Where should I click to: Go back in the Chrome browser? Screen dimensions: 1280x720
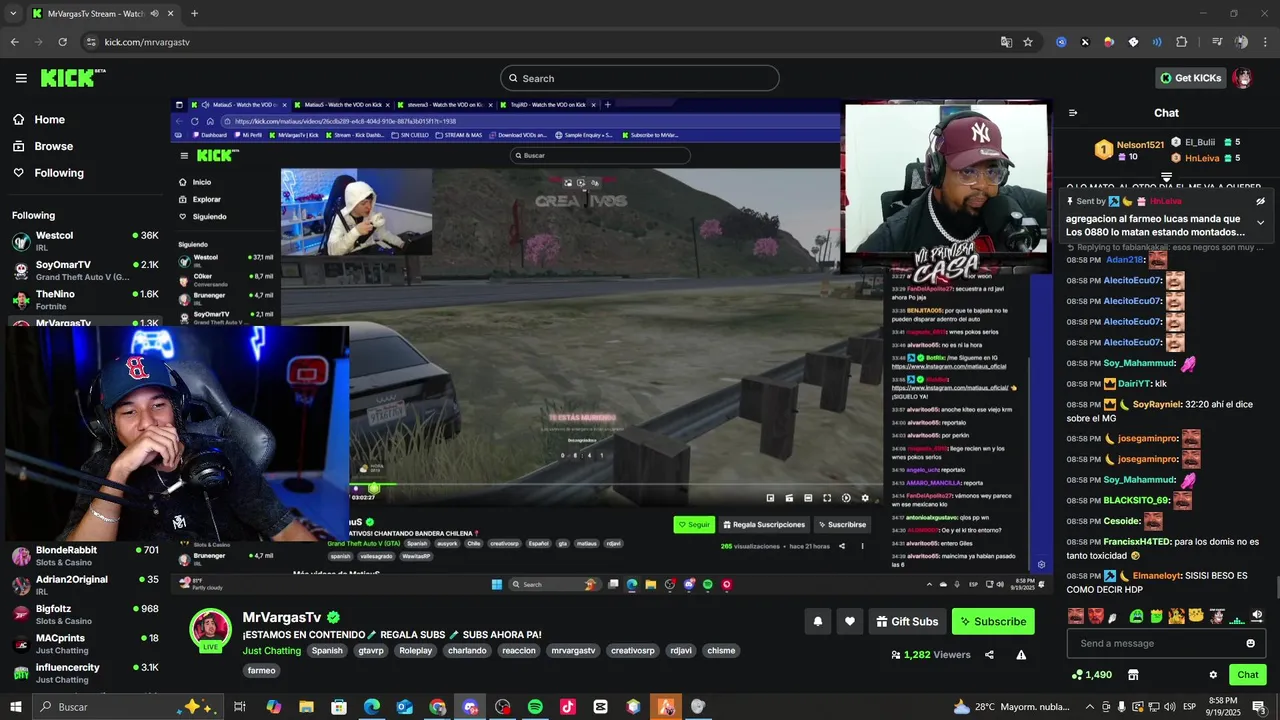(x=14, y=42)
